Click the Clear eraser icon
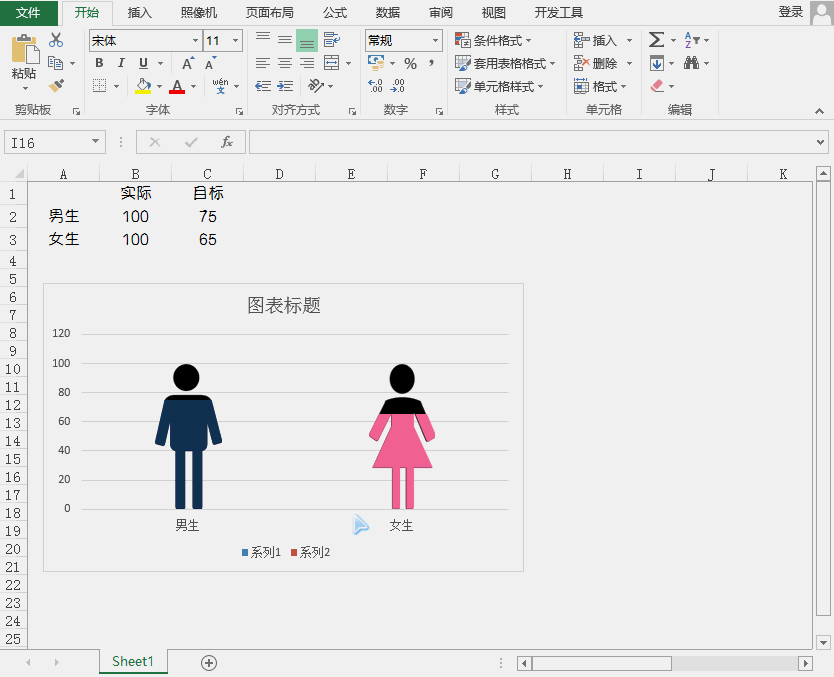 point(657,86)
